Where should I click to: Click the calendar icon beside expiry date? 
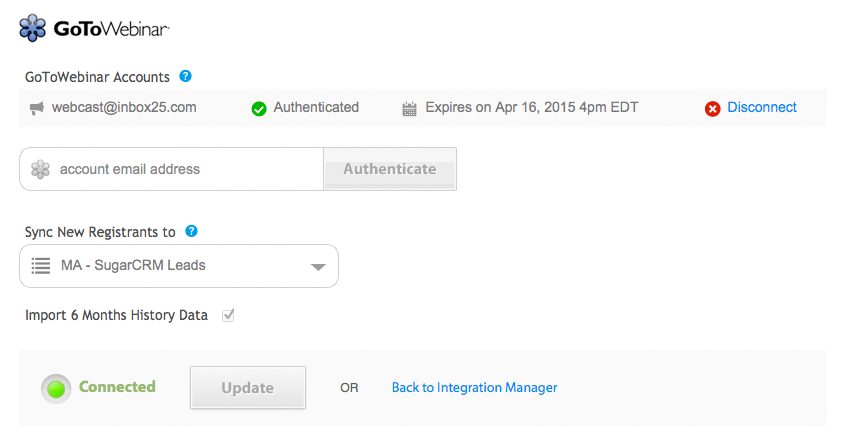(410, 109)
